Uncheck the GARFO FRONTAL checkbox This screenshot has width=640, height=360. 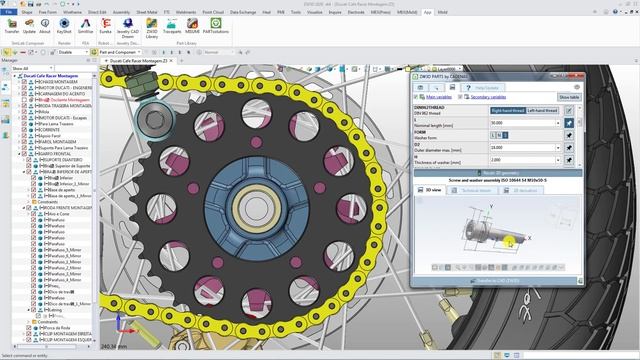coord(24,154)
